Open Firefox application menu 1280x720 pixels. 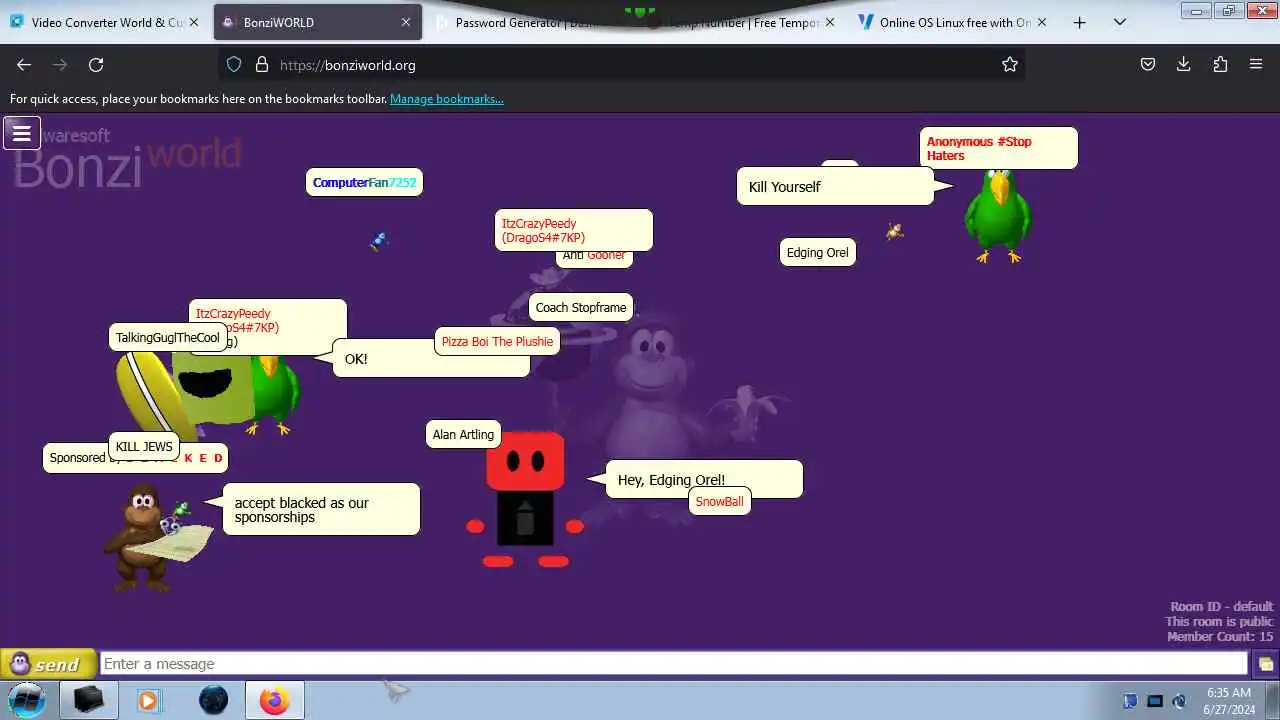1256,64
